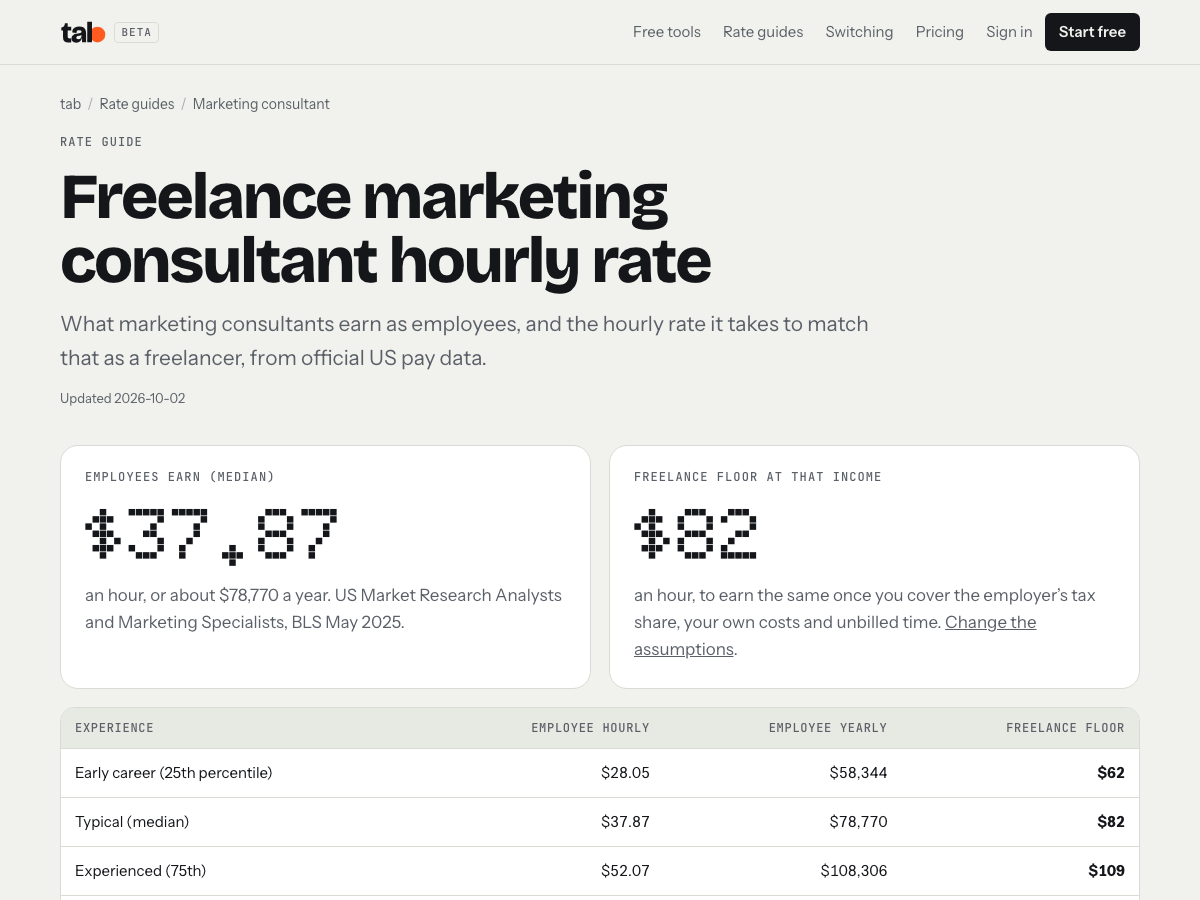Image resolution: width=1200 pixels, height=900 pixels.
Task: Click the Freelance marketing consultant hourly rate heading
Action: pyautogui.click(x=386, y=228)
